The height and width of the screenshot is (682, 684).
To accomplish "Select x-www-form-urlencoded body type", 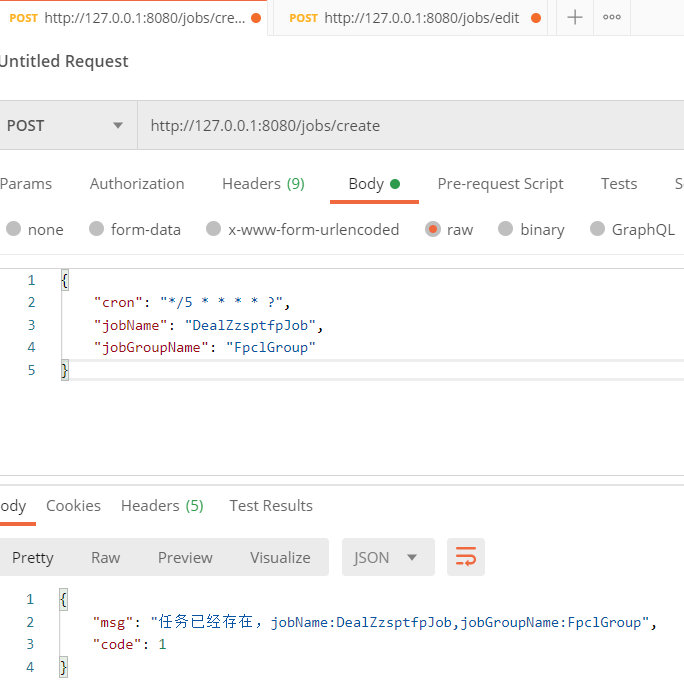I will click(x=302, y=229).
